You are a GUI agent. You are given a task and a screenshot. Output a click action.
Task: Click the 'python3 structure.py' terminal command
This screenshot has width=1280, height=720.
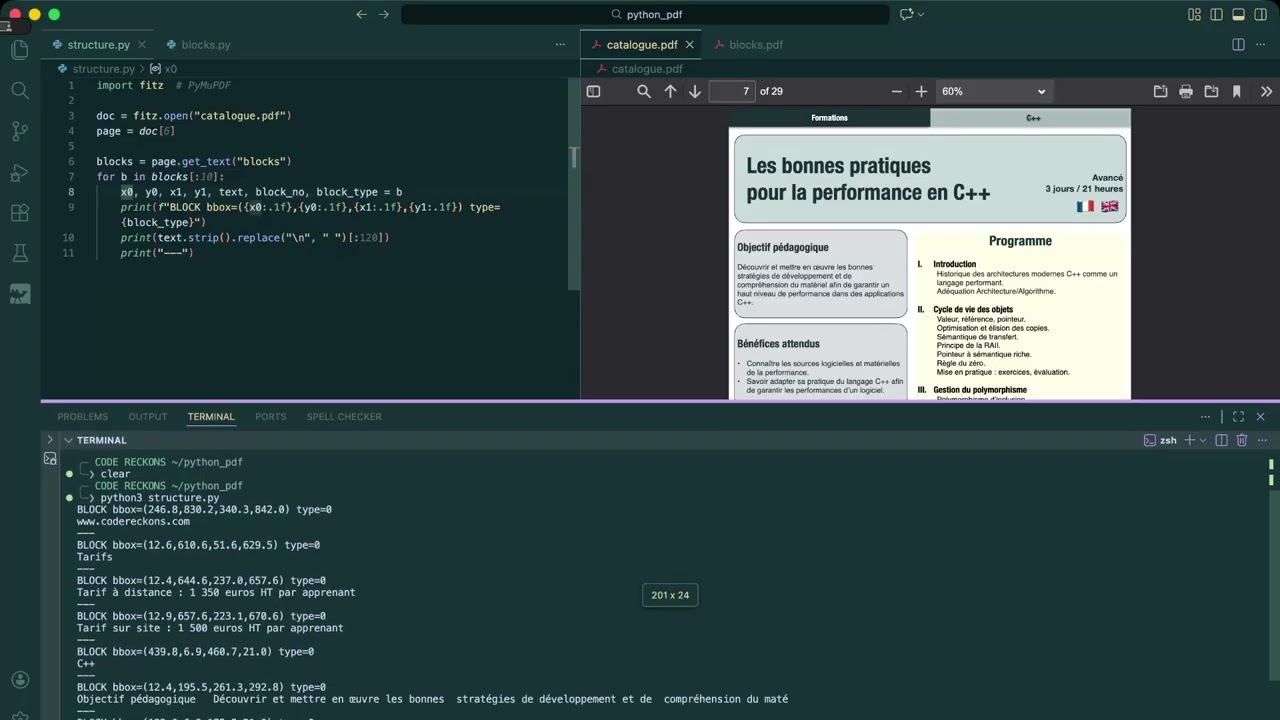point(160,498)
